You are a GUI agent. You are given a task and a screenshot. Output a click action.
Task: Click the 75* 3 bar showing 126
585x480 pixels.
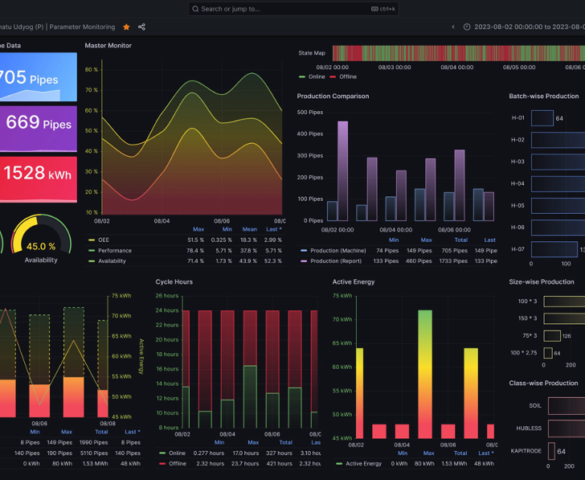click(552, 336)
